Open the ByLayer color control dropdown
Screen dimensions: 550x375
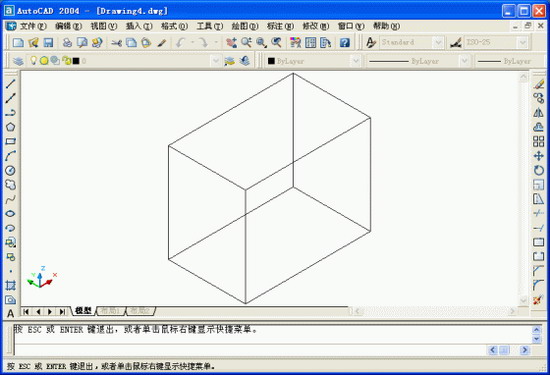(x=313, y=61)
